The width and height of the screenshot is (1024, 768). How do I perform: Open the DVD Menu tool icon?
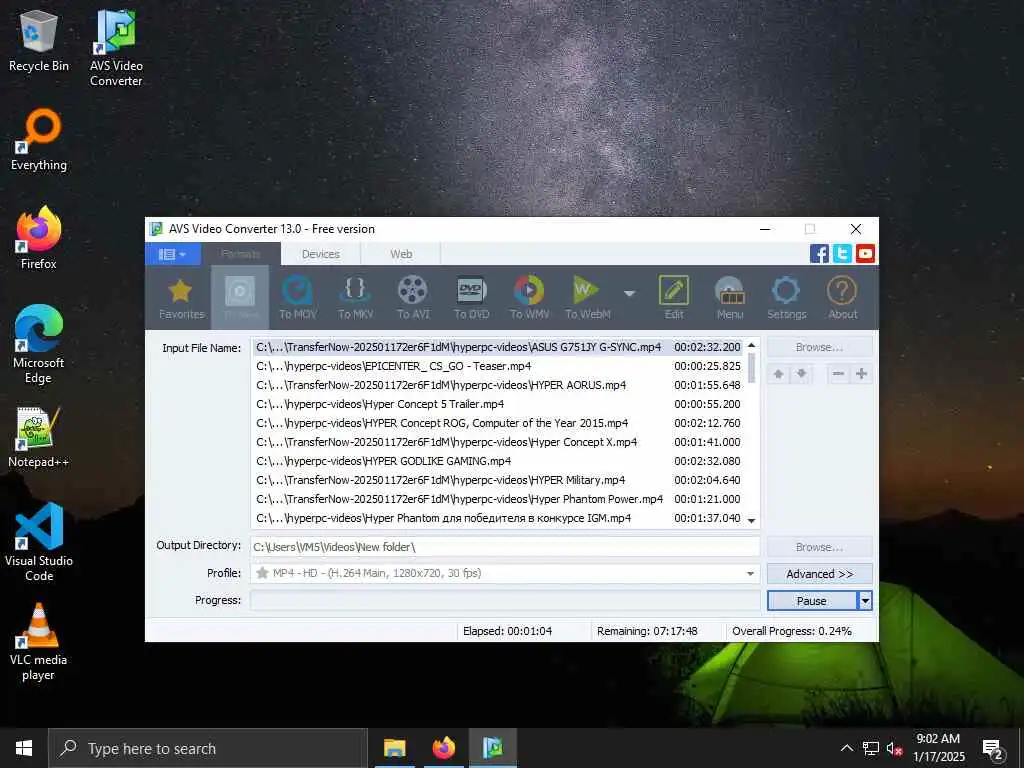click(x=729, y=298)
